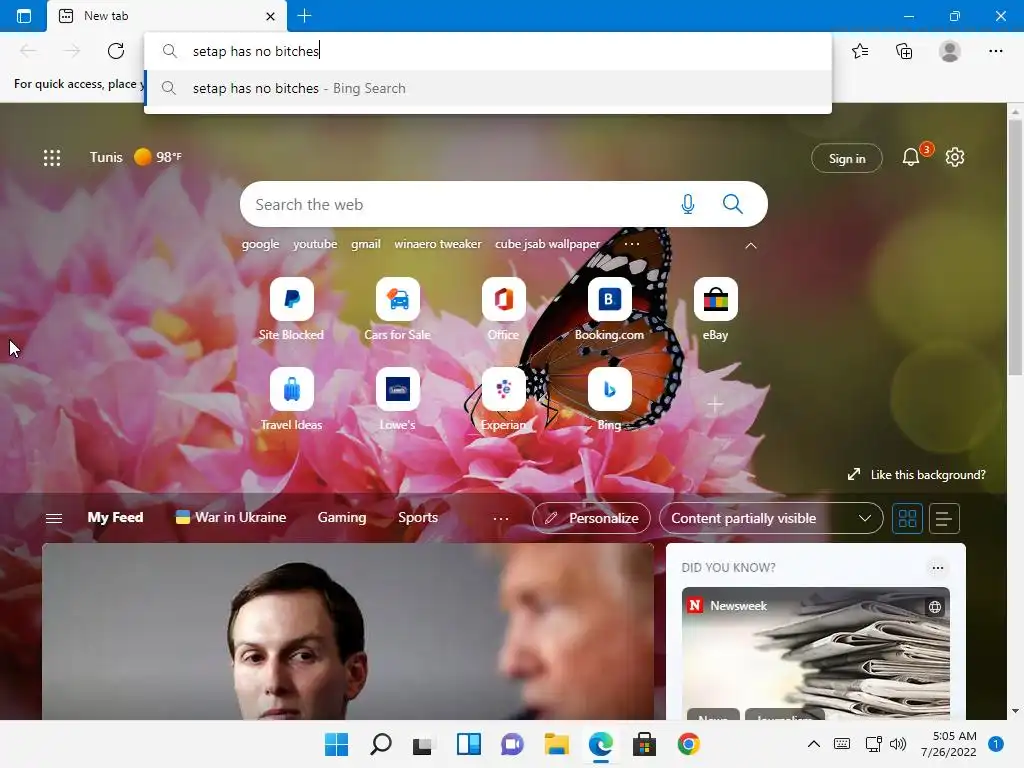Open the profile avatar icon
Viewport: 1024px width, 768px height.
950,51
